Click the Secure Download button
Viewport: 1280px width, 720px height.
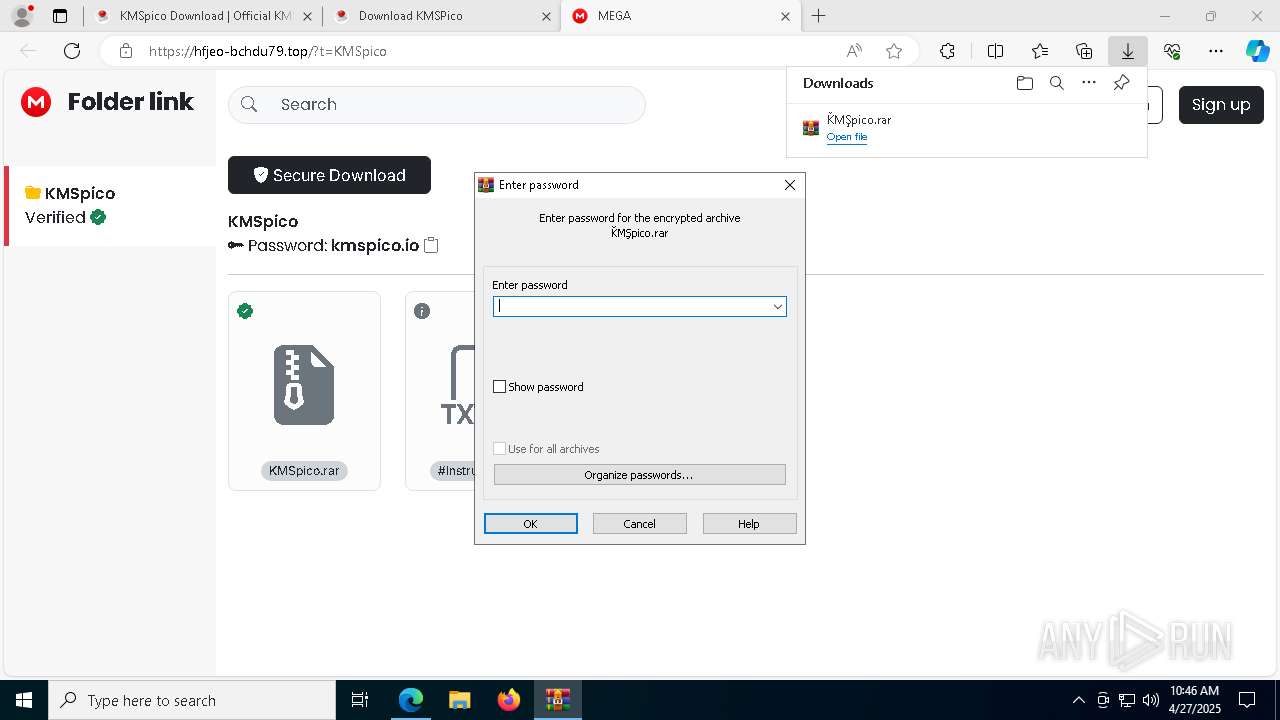329,175
